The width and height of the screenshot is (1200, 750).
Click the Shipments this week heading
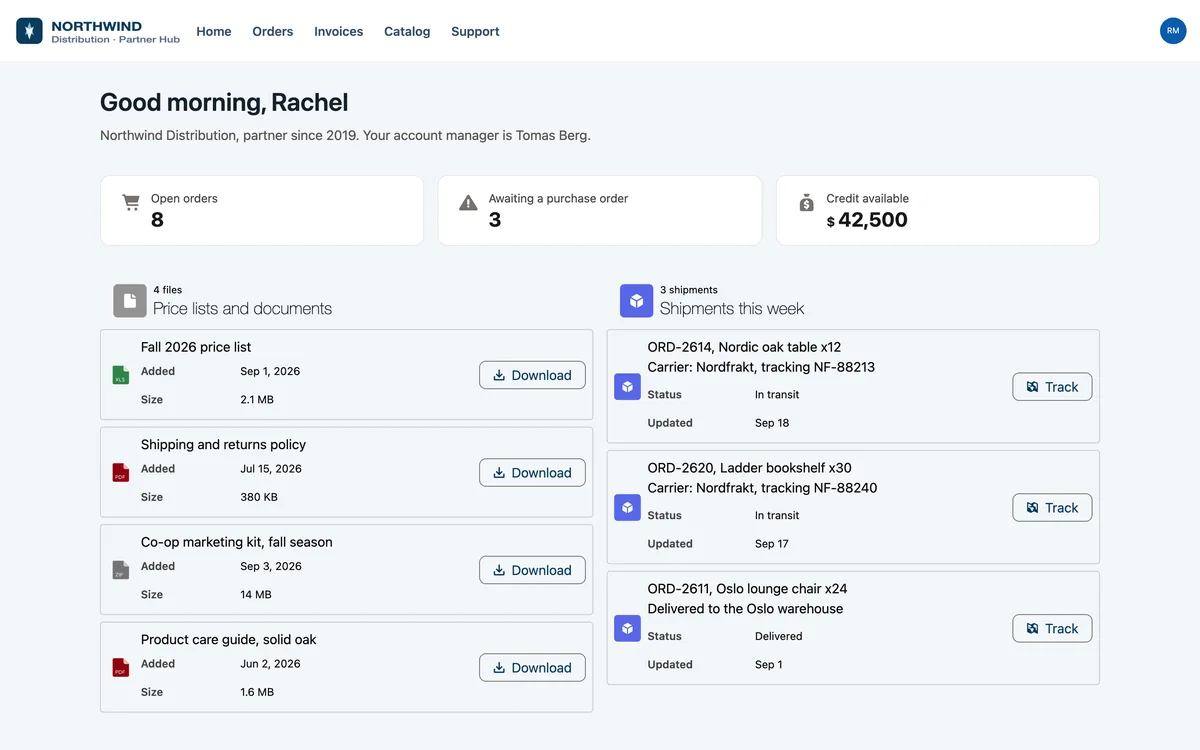point(732,308)
